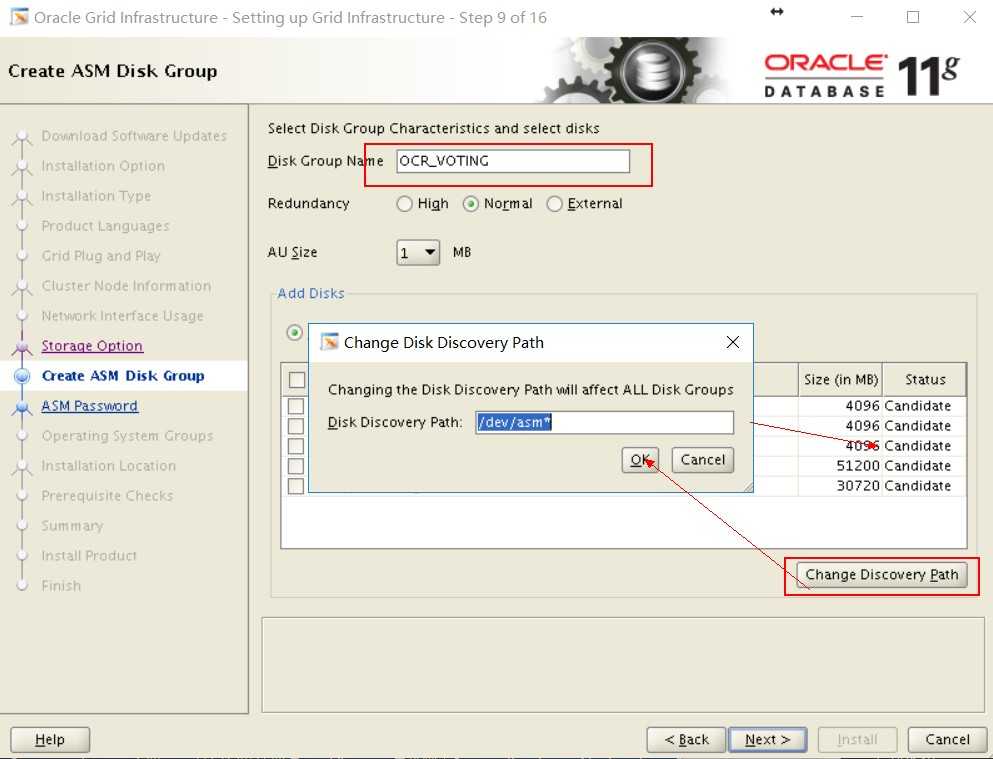Proceed with the Next button

coord(768,739)
